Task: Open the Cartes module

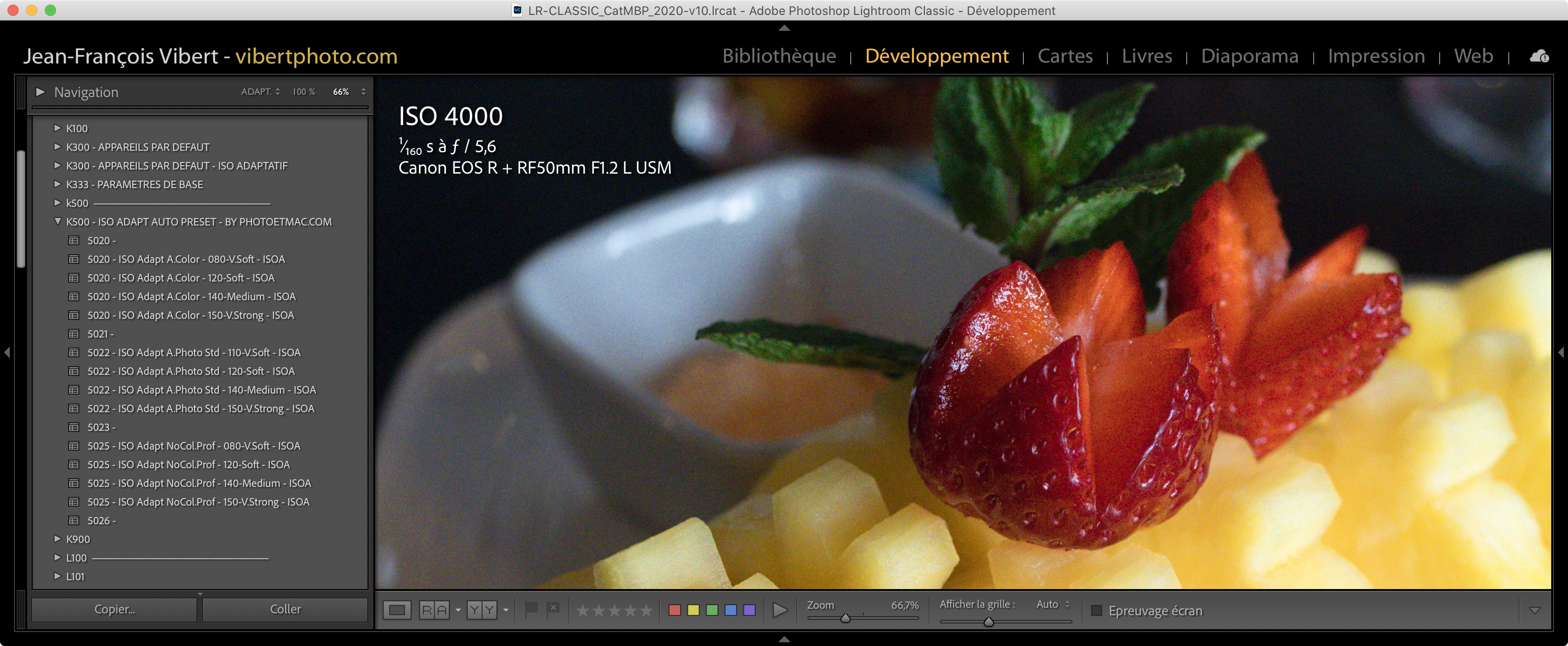Action: click(1064, 56)
